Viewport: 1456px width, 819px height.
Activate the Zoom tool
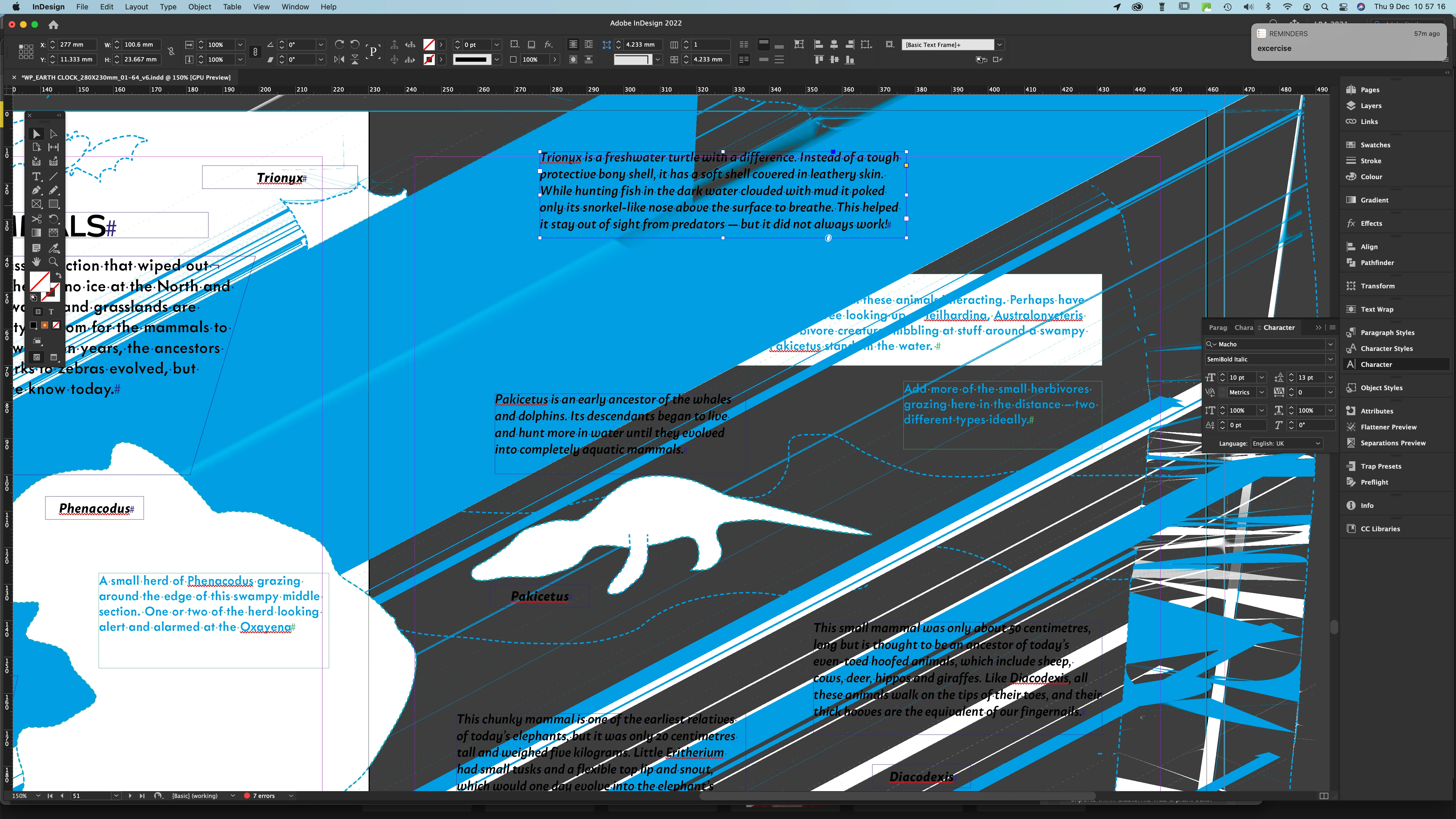54,262
